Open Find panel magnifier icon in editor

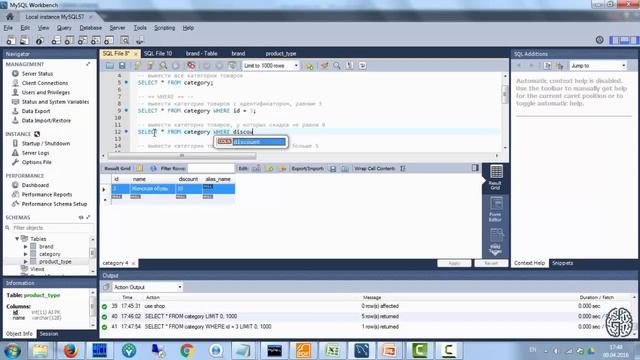[337, 65]
